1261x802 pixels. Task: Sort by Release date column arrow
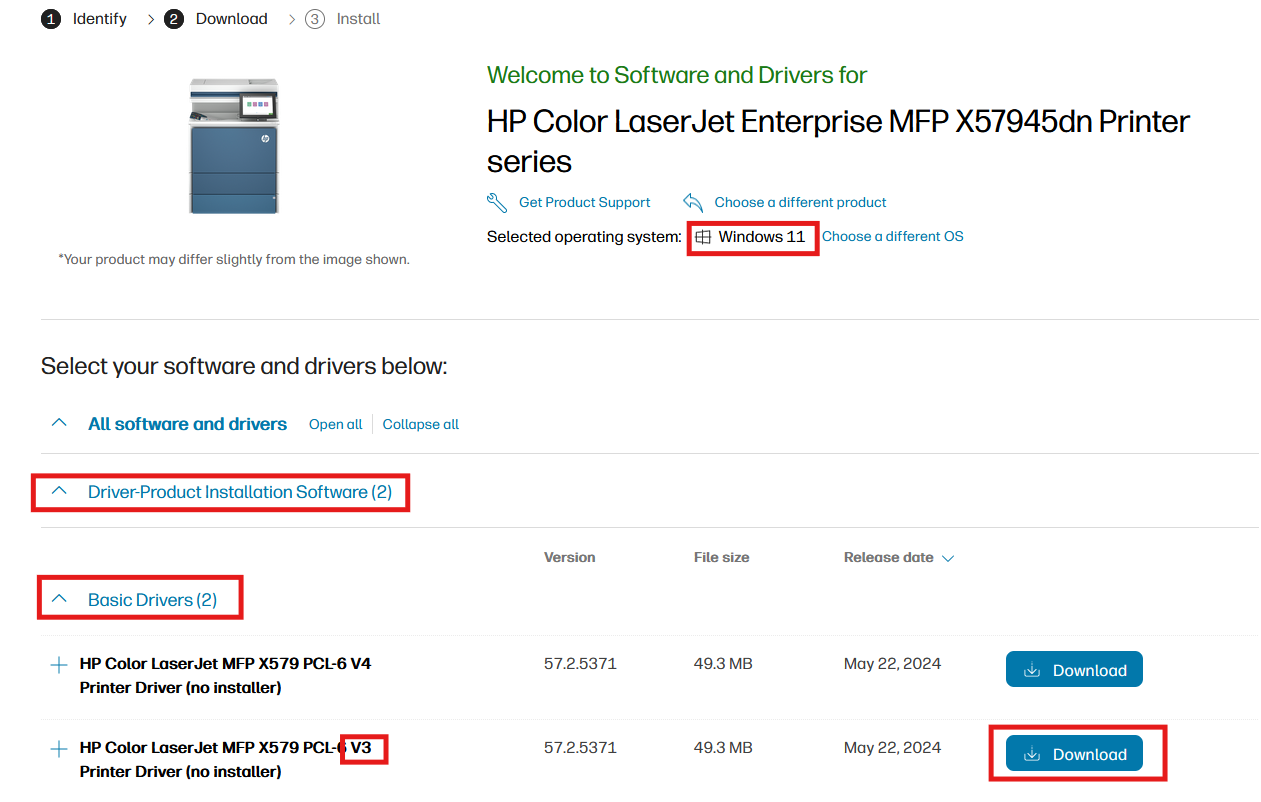tap(948, 559)
